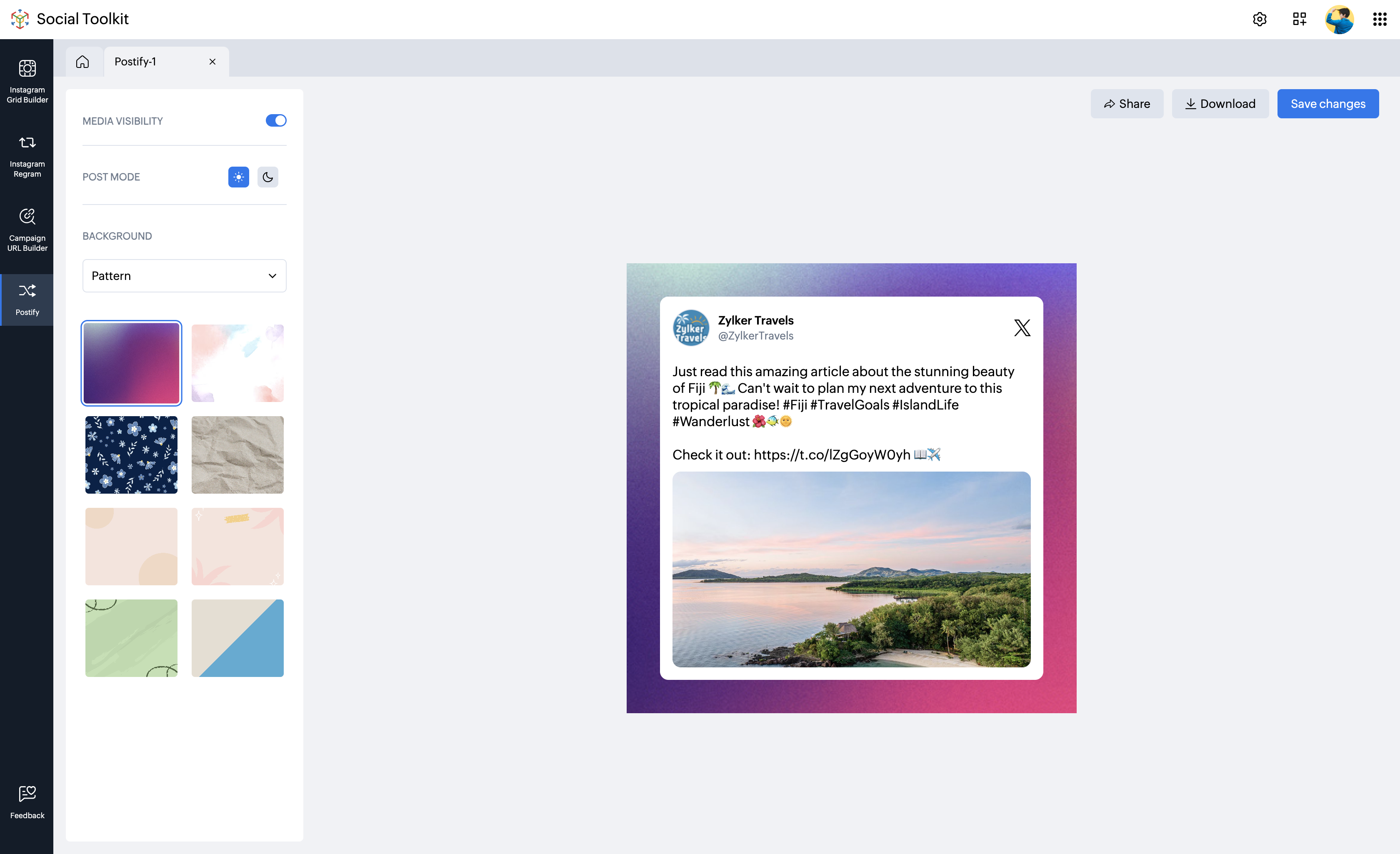Click the Share button

click(1126, 103)
